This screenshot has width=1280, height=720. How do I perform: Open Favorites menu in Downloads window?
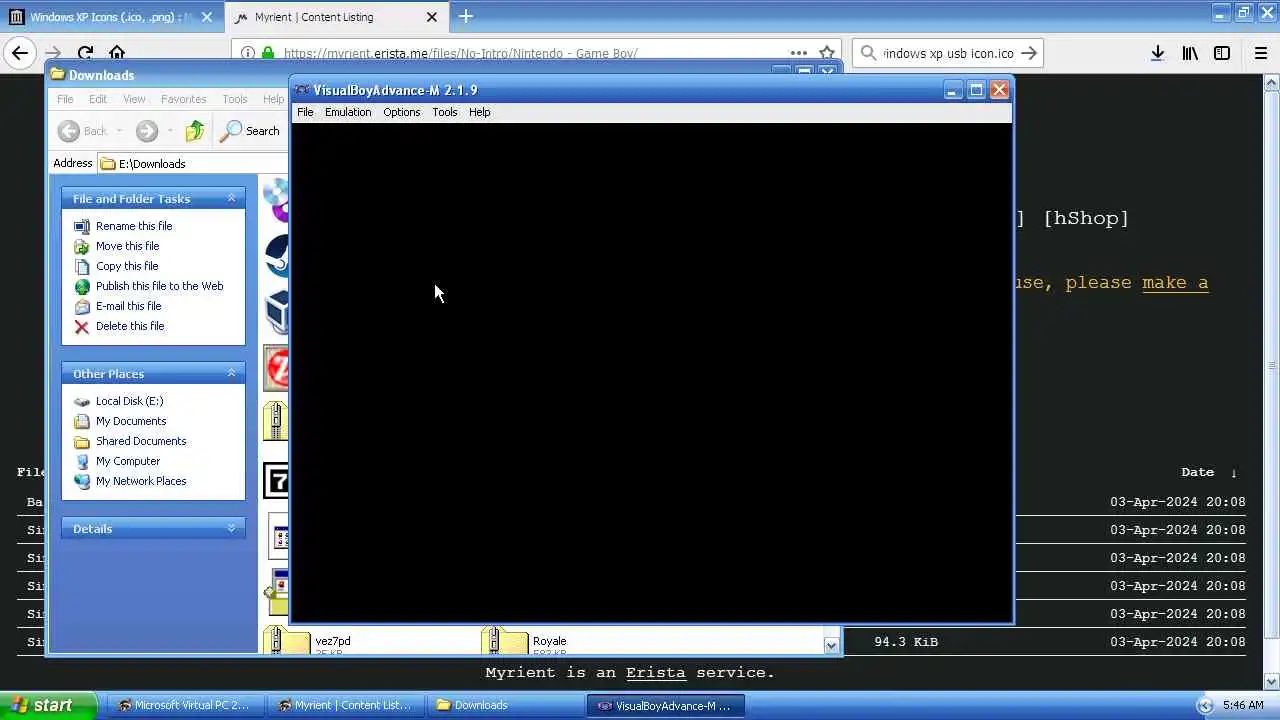click(183, 99)
